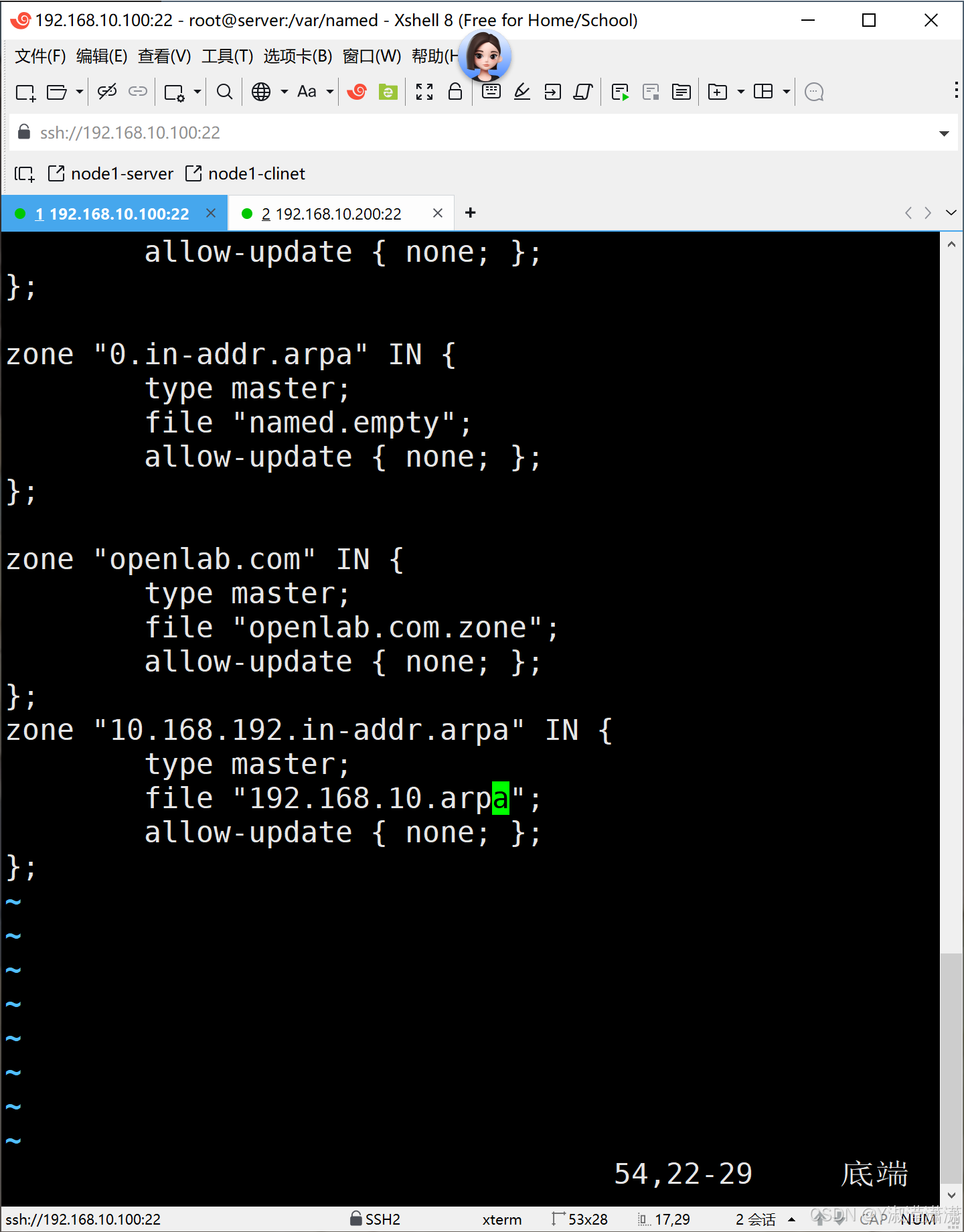Open session properties settings icon

click(175, 92)
